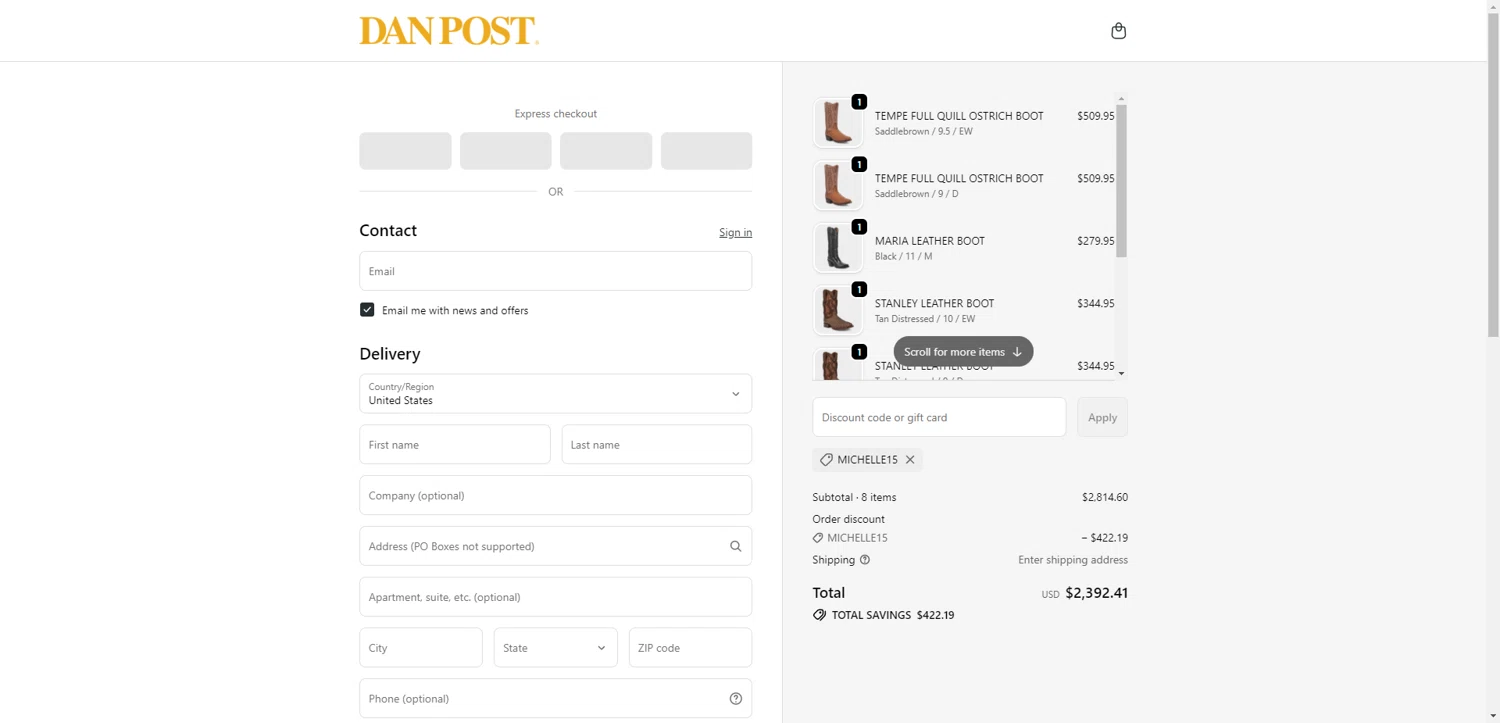Focus the City field

pos(420,648)
